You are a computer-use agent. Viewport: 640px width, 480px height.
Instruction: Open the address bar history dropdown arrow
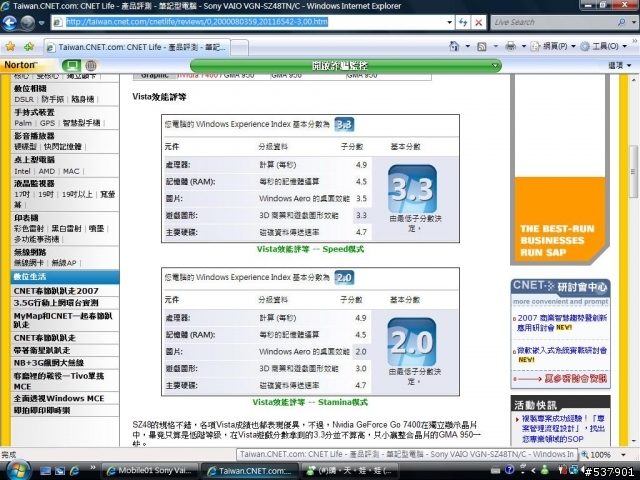click(x=449, y=22)
